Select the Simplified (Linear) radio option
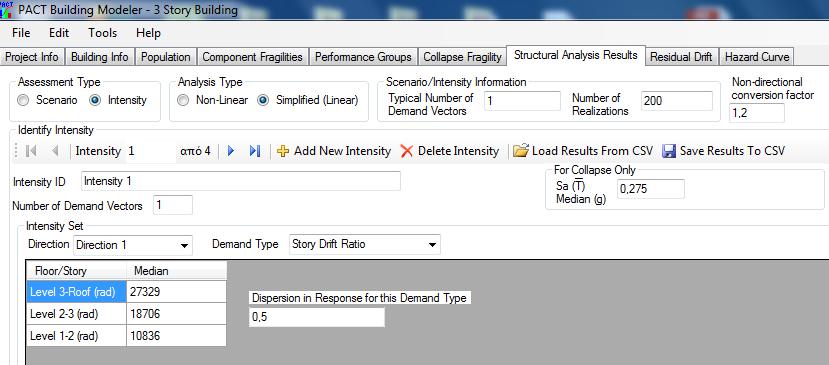This screenshot has width=829, height=365. pos(263,101)
